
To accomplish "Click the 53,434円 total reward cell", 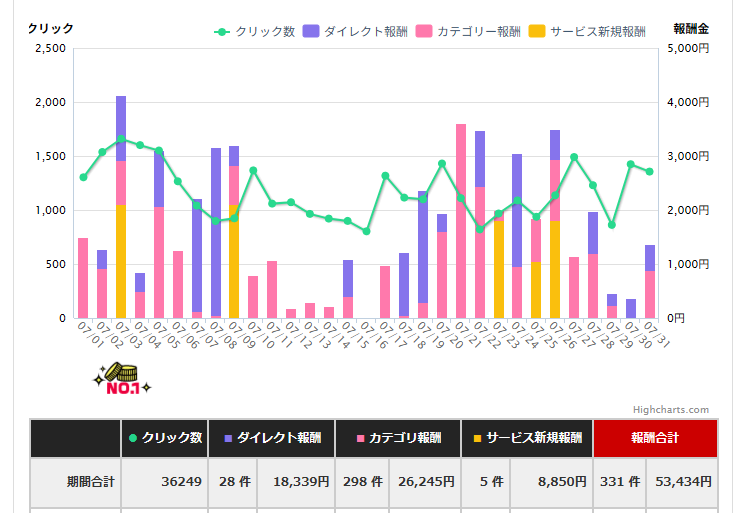I will pos(682,481).
